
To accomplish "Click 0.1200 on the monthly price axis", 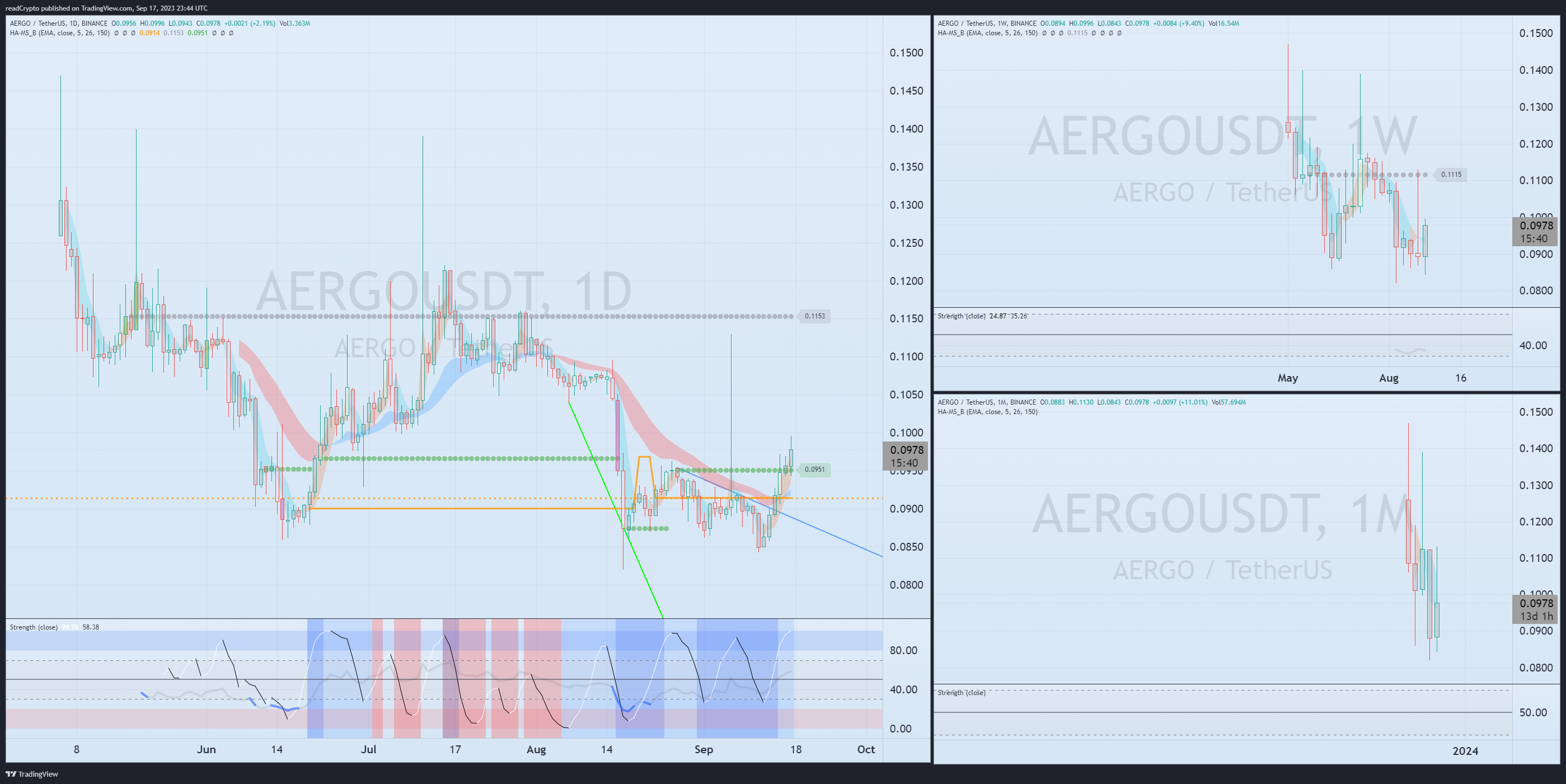I will [1536, 522].
